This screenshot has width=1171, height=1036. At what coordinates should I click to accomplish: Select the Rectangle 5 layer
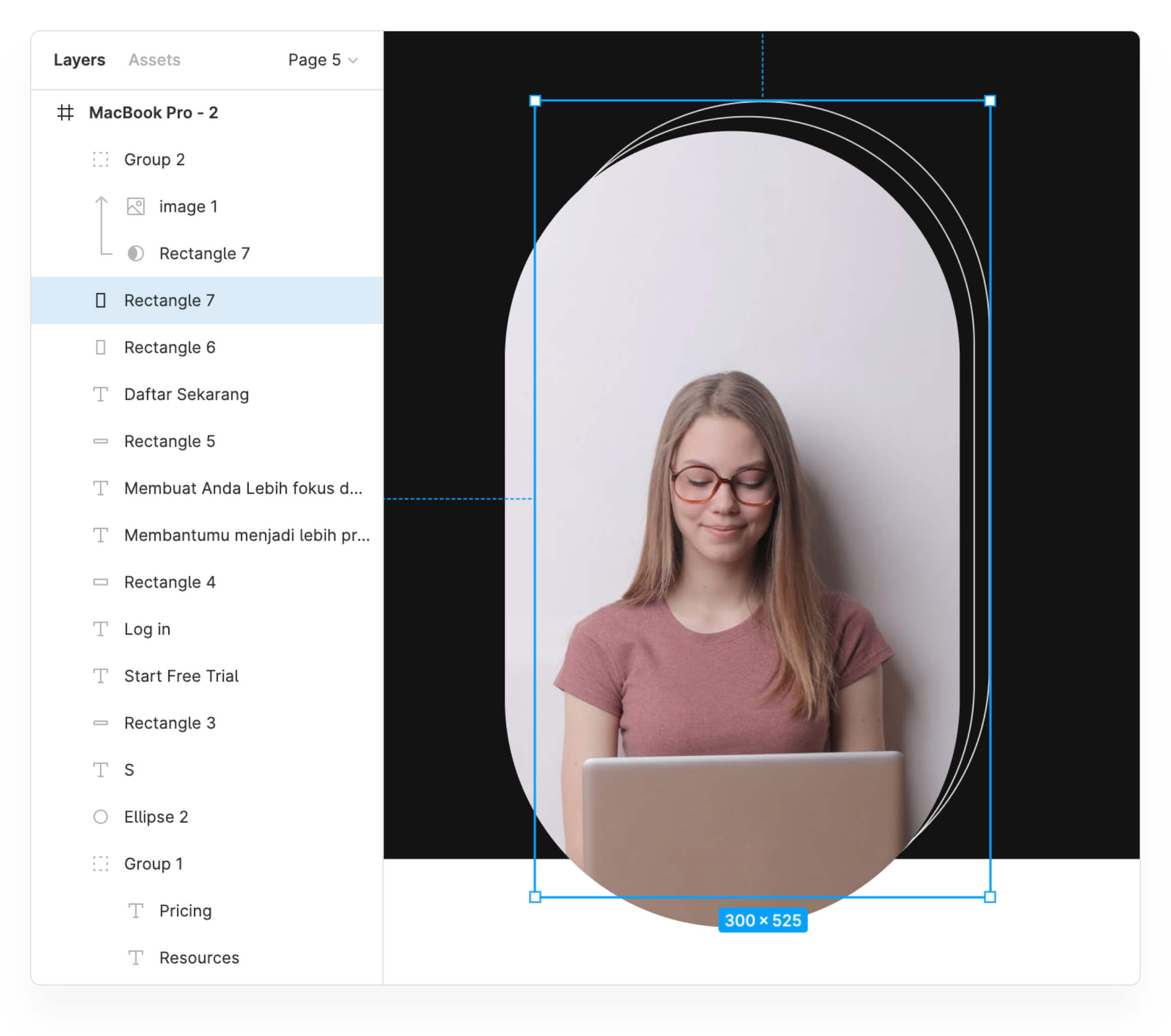170,441
